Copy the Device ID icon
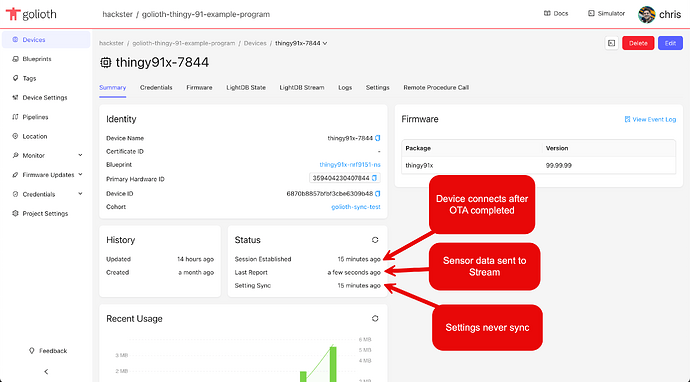Image resolution: width=690 pixels, height=382 pixels. click(x=378, y=194)
